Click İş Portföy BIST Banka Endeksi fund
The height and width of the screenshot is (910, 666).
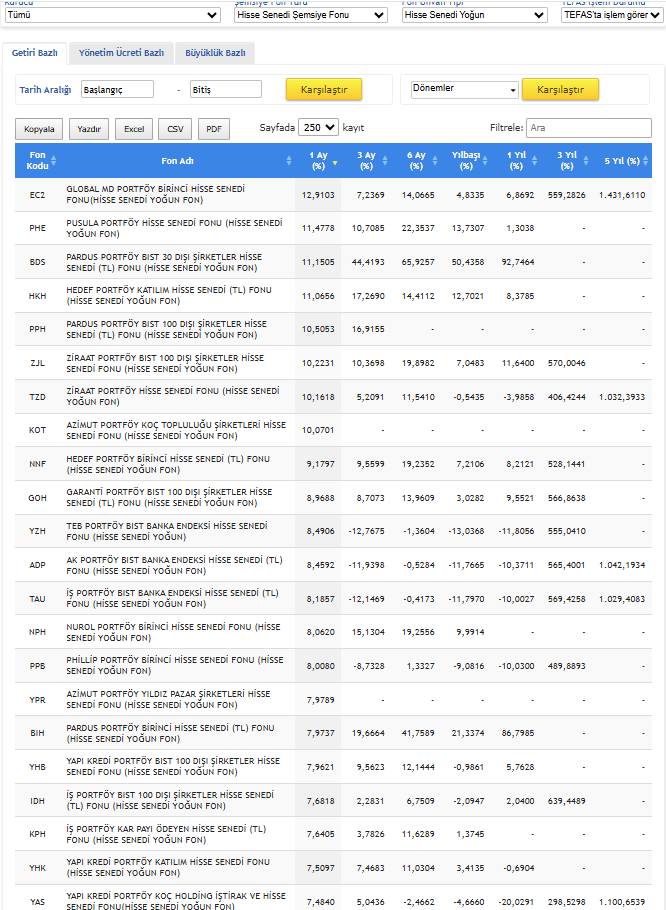pyautogui.click(x=172, y=598)
